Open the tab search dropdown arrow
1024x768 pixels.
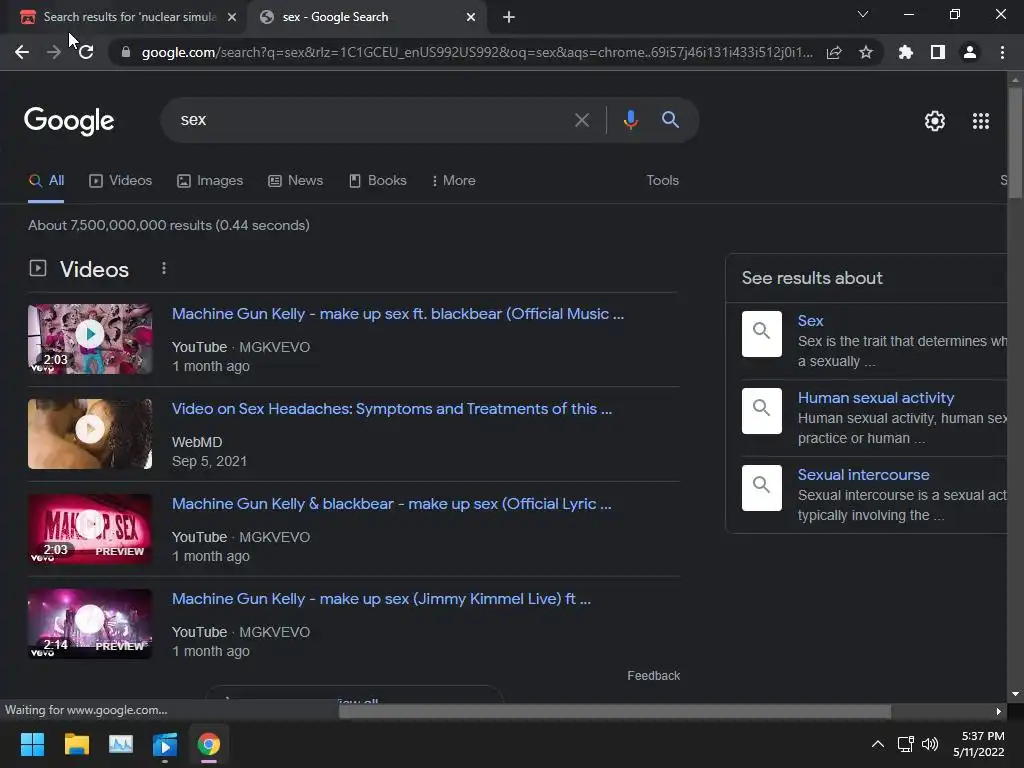tap(863, 14)
